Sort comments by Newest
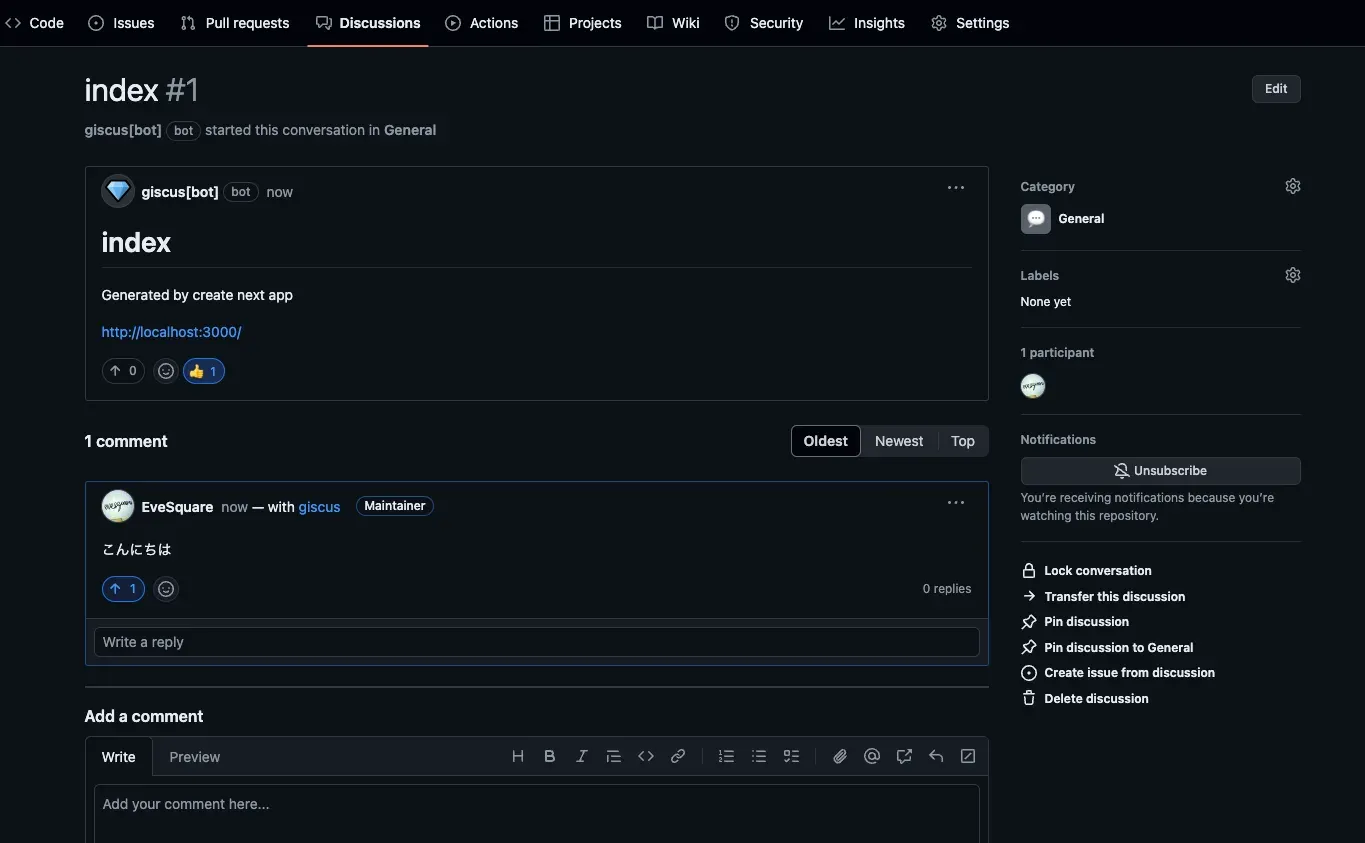Image resolution: width=1365 pixels, height=843 pixels. pos(899,441)
